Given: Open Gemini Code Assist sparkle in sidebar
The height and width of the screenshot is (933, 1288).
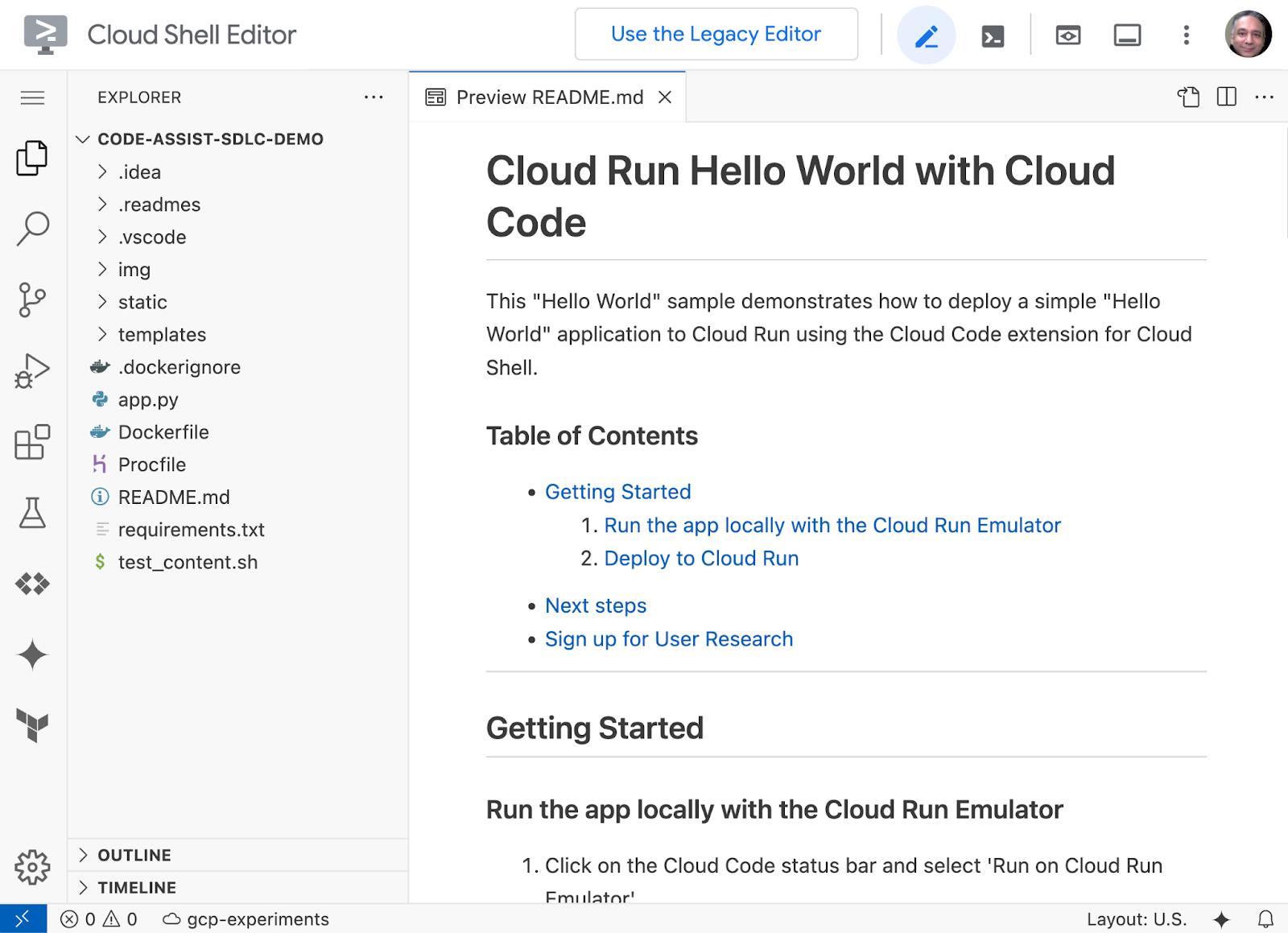Looking at the screenshot, I should 32,654.
